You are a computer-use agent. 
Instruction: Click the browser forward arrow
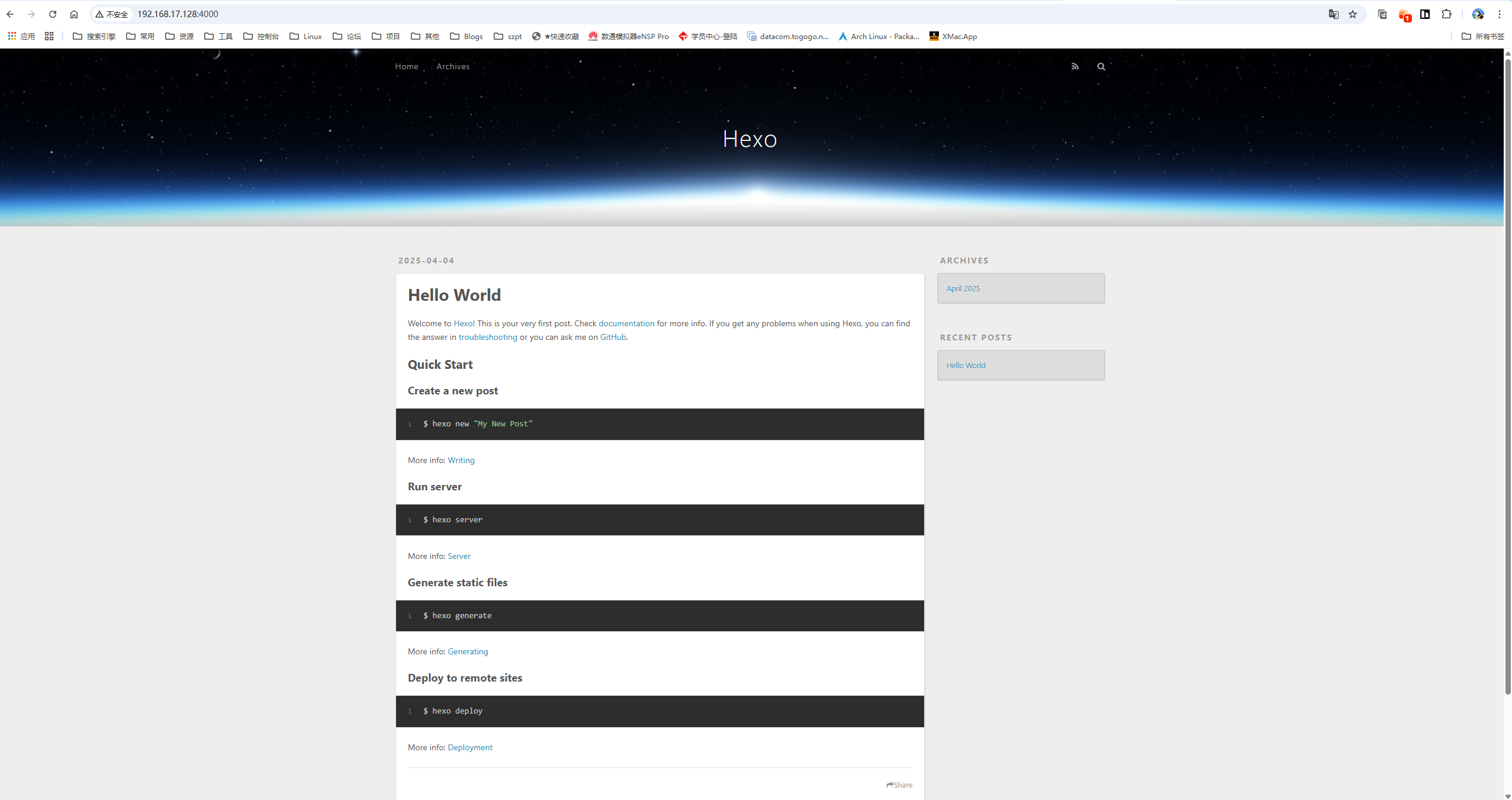point(31,14)
